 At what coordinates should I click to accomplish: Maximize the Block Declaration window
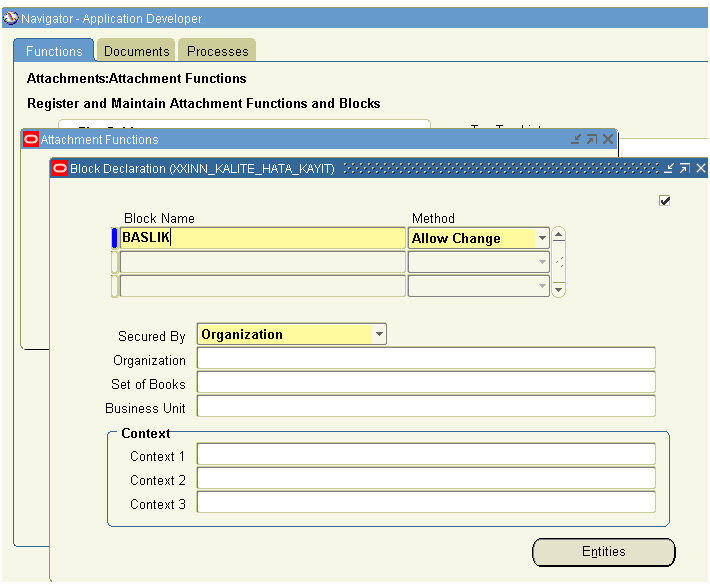coord(684,169)
